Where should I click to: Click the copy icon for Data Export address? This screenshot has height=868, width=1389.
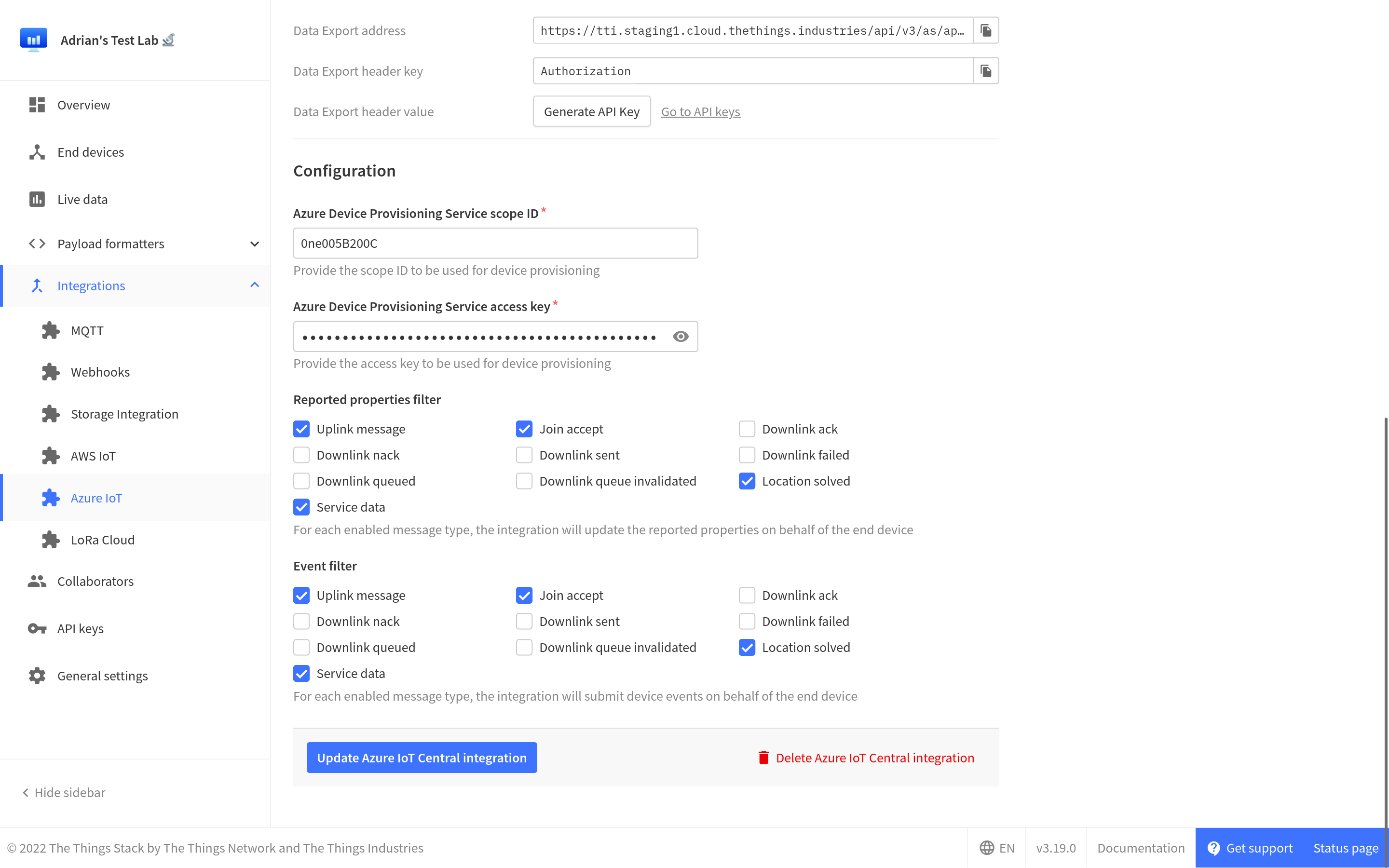[x=986, y=30]
